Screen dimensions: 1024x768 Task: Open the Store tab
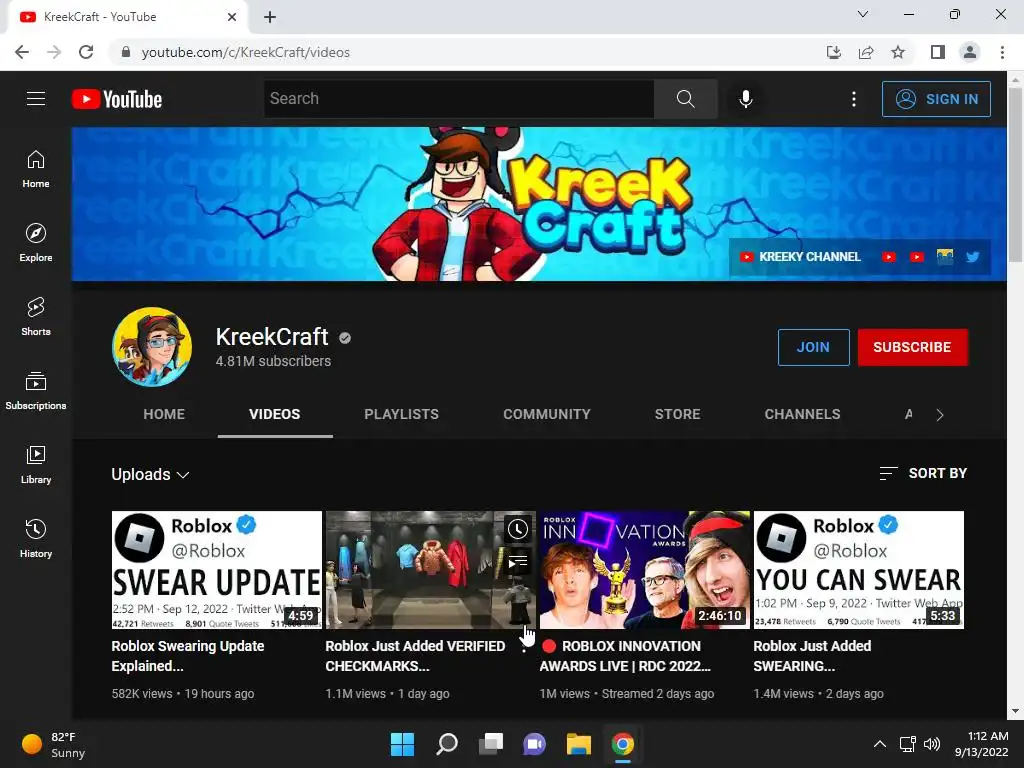click(677, 414)
